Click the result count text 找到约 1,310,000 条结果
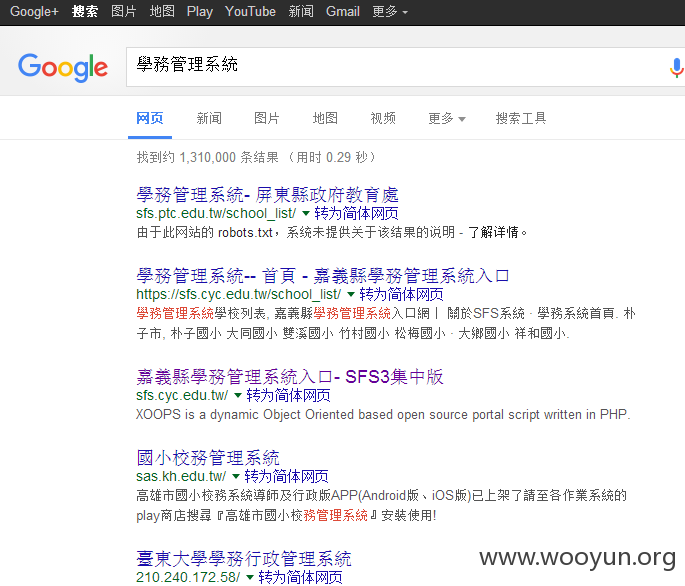The image size is (685, 586). [208, 157]
